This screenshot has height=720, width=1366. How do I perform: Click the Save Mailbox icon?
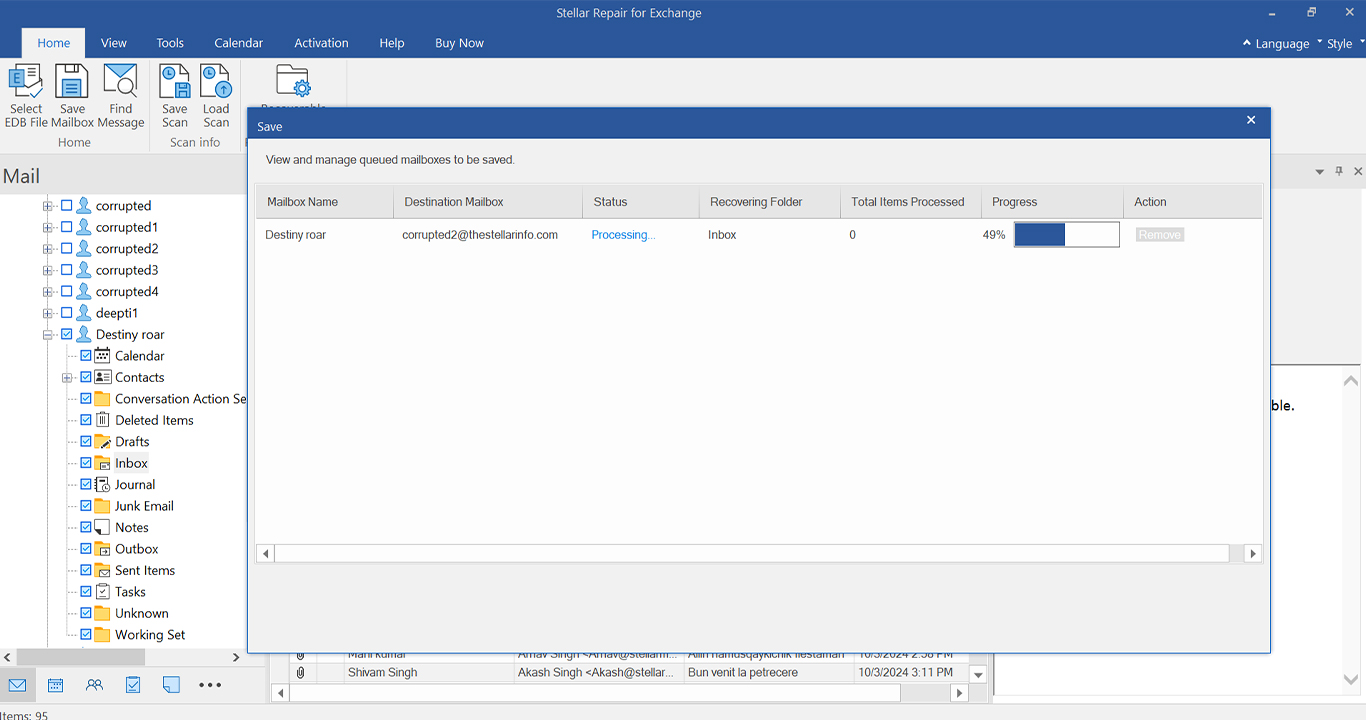pos(72,80)
